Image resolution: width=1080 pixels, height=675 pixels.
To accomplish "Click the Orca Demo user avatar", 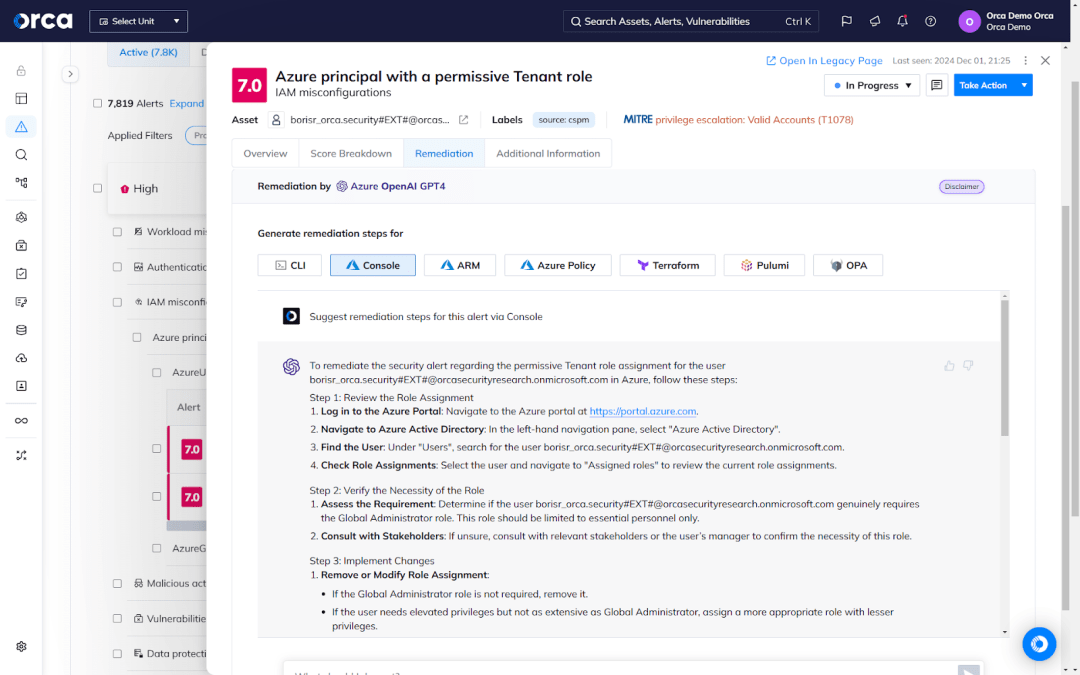I will tap(969, 21).
